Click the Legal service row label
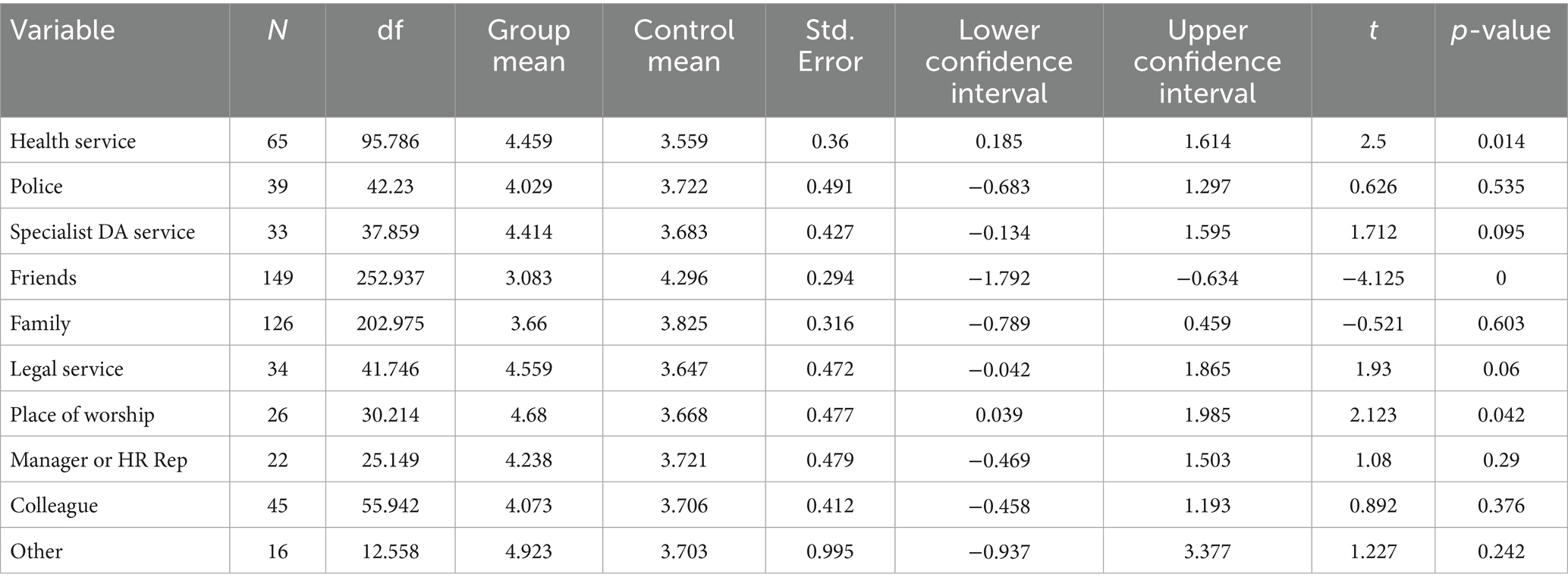The image size is (1568, 587). pos(67,369)
